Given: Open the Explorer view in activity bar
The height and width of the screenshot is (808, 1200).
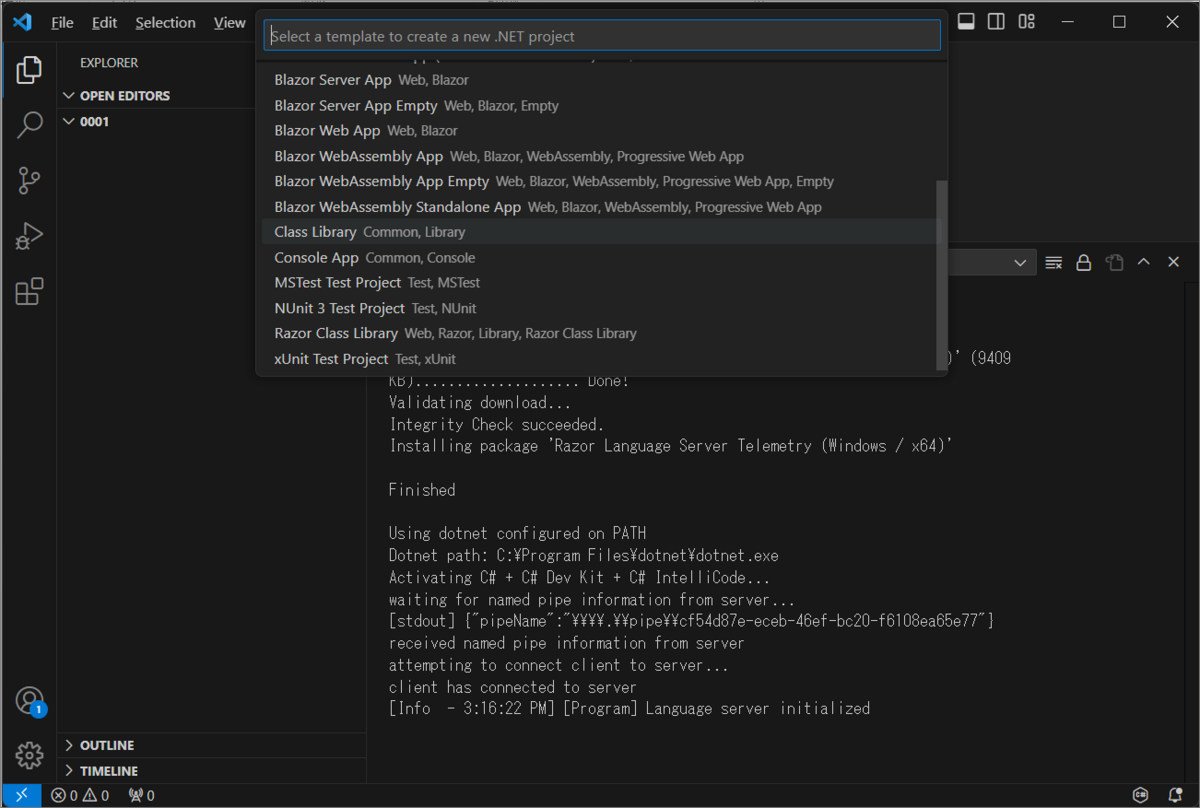Looking at the screenshot, I should (29, 70).
